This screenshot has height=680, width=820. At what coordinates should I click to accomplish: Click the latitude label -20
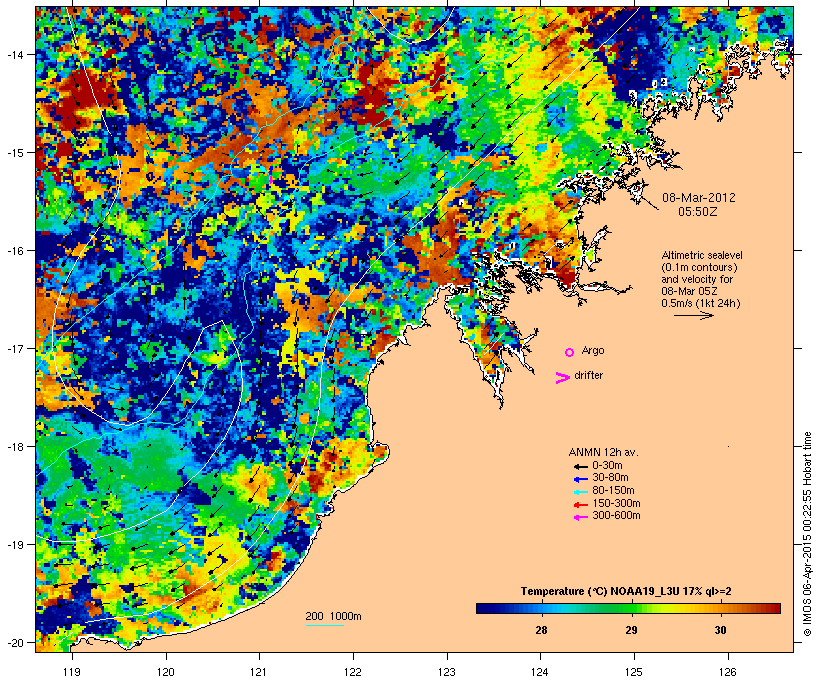point(15,643)
